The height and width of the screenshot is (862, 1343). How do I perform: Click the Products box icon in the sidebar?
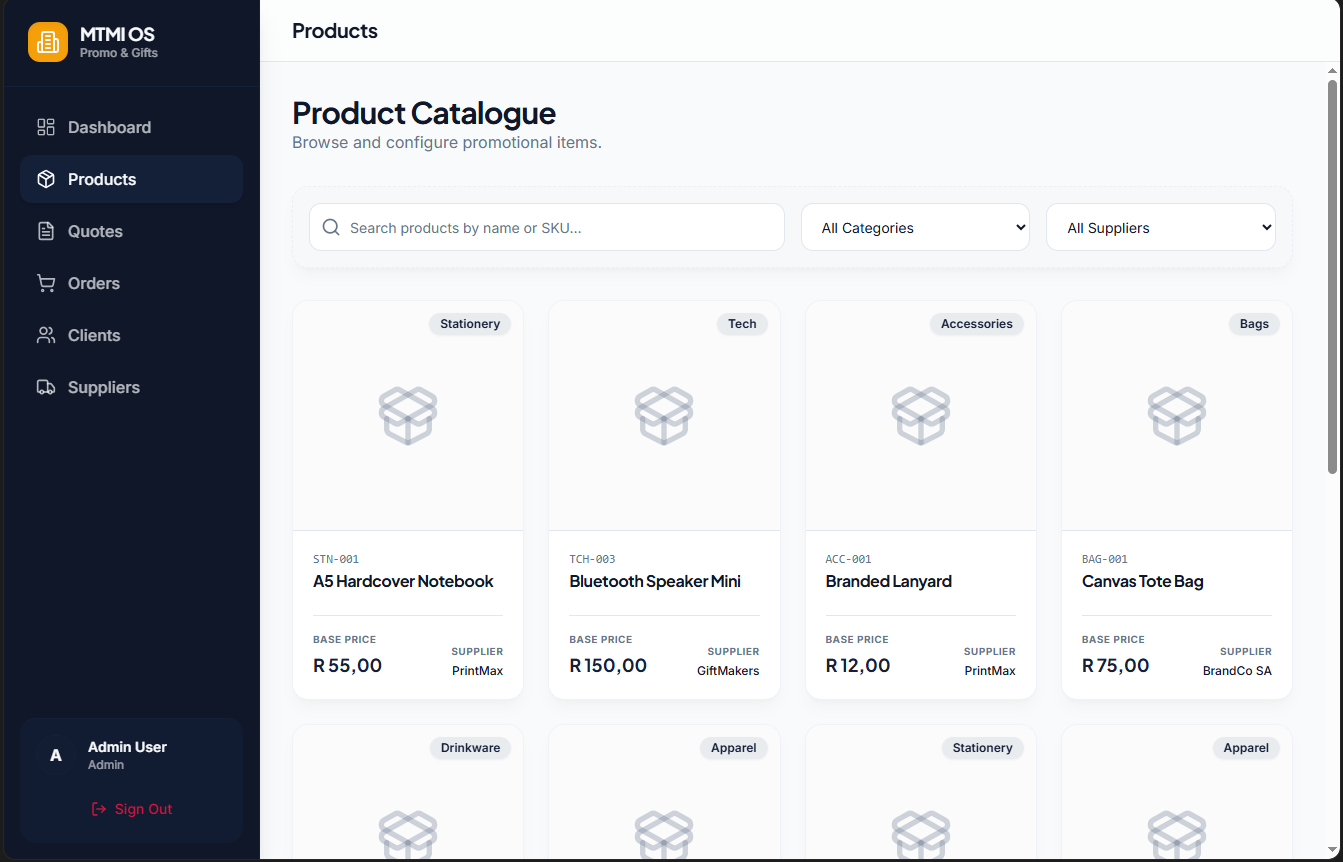click(45, 179)
